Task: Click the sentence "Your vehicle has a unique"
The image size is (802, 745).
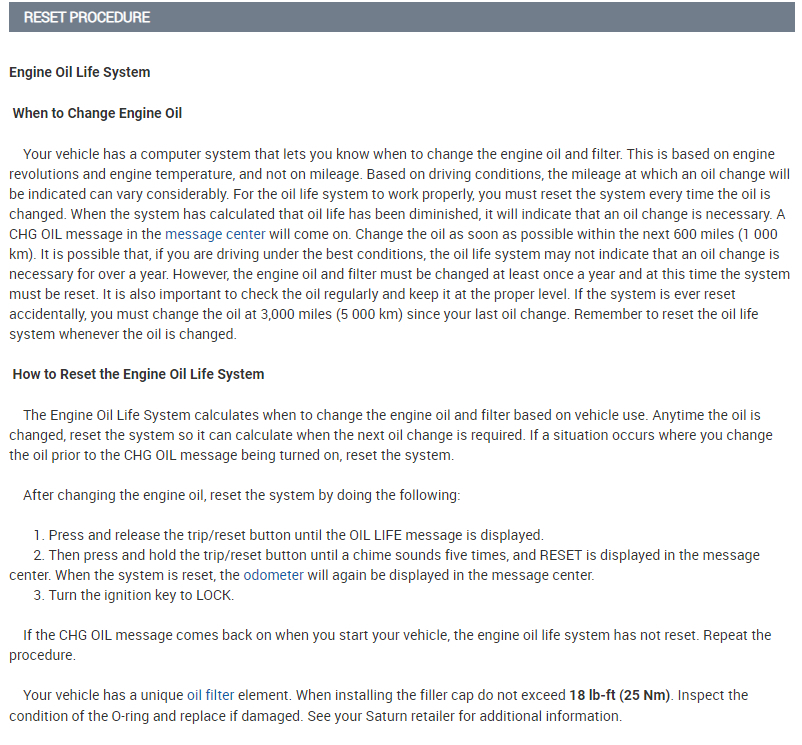Action: point(100,695)
